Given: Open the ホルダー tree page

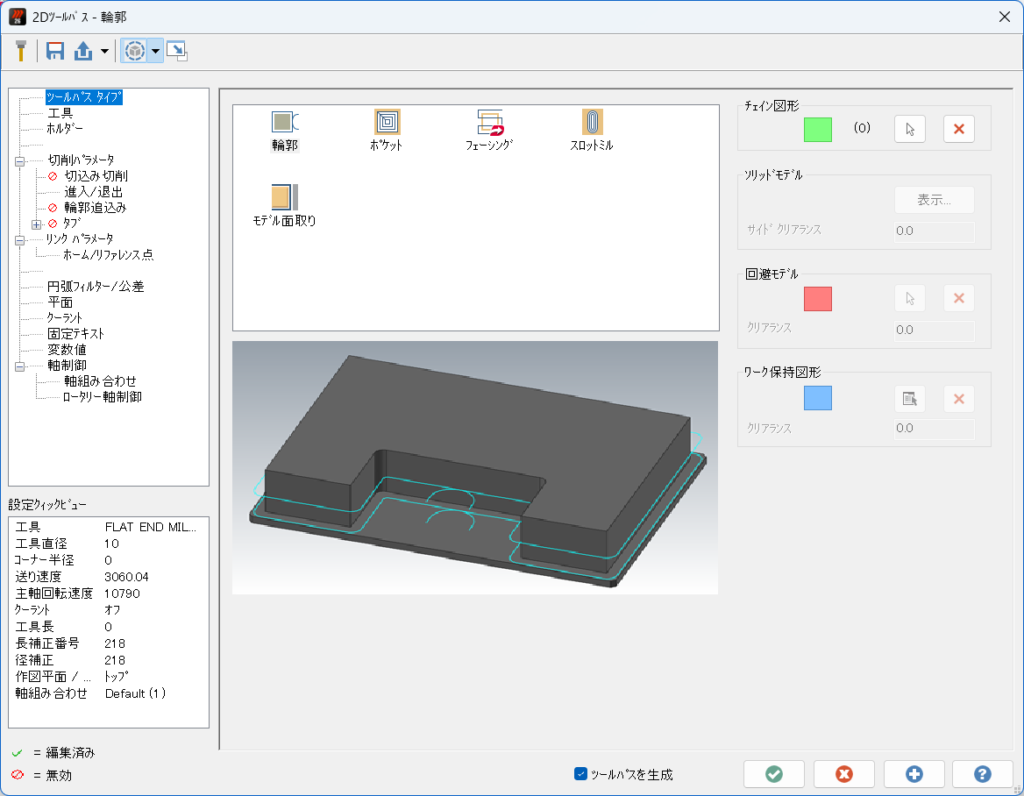Looking at the screenshot, I should 65,129.
